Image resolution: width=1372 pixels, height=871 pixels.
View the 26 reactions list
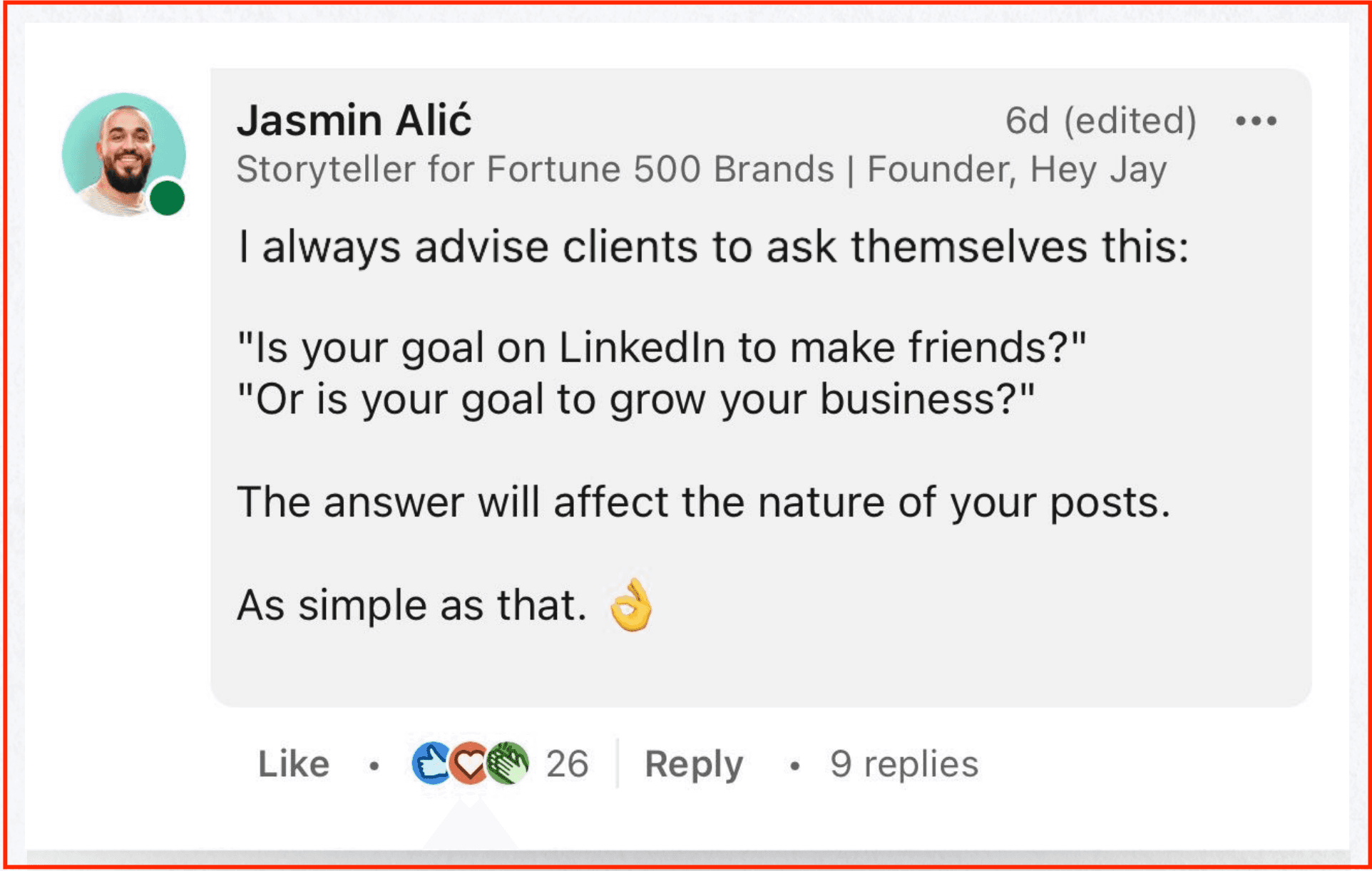point(567,764)
